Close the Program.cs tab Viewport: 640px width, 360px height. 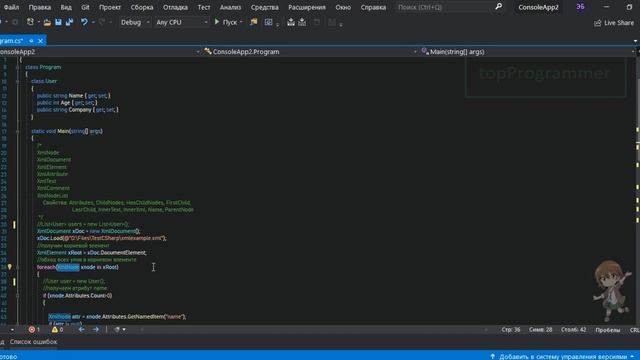tap(40, 41)
